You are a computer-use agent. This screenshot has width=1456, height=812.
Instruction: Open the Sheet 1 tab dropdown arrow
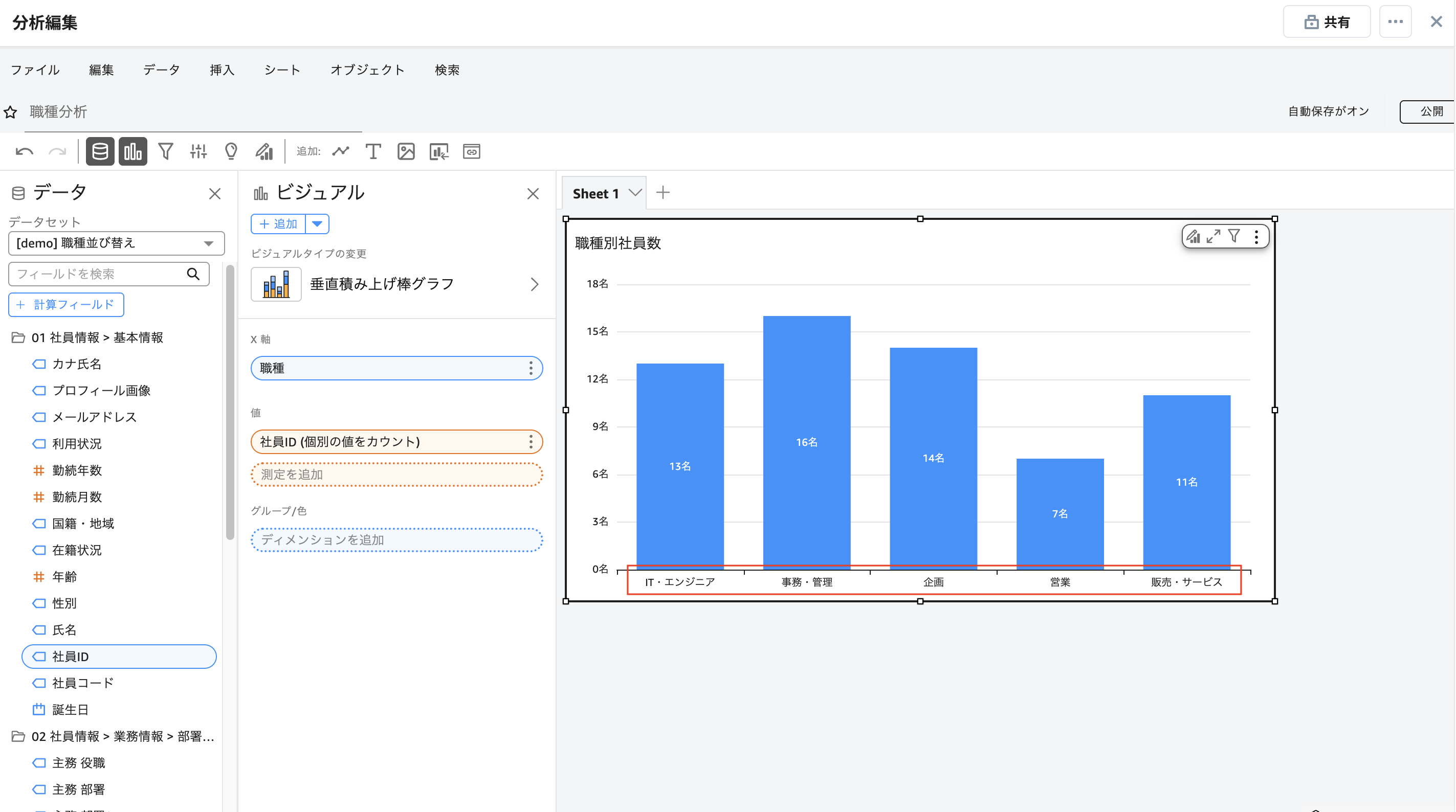(635, 193)
